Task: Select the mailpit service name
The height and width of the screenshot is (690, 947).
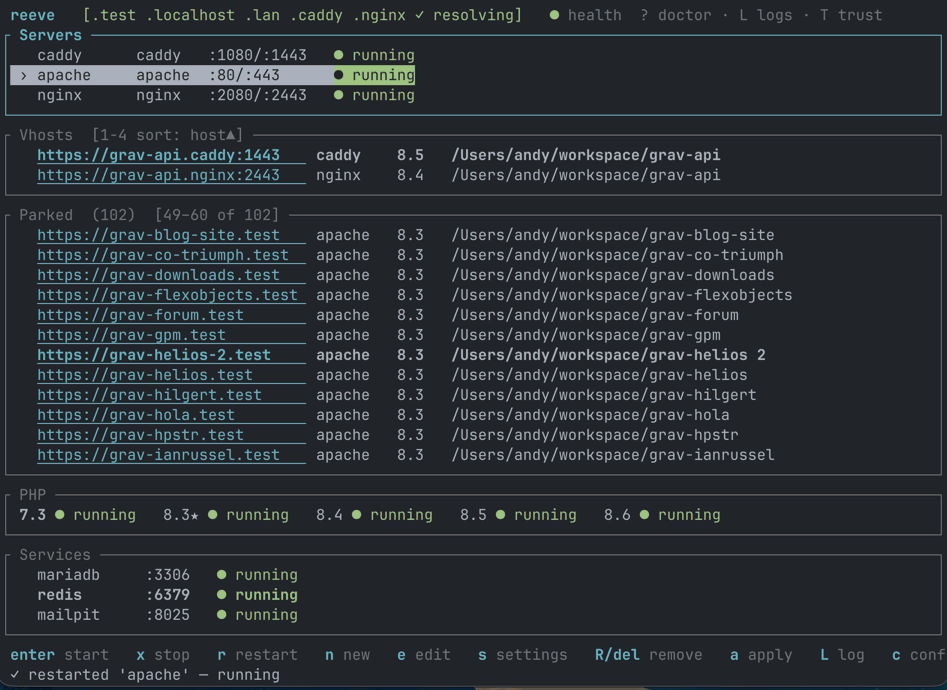Action: pos(68,614)
